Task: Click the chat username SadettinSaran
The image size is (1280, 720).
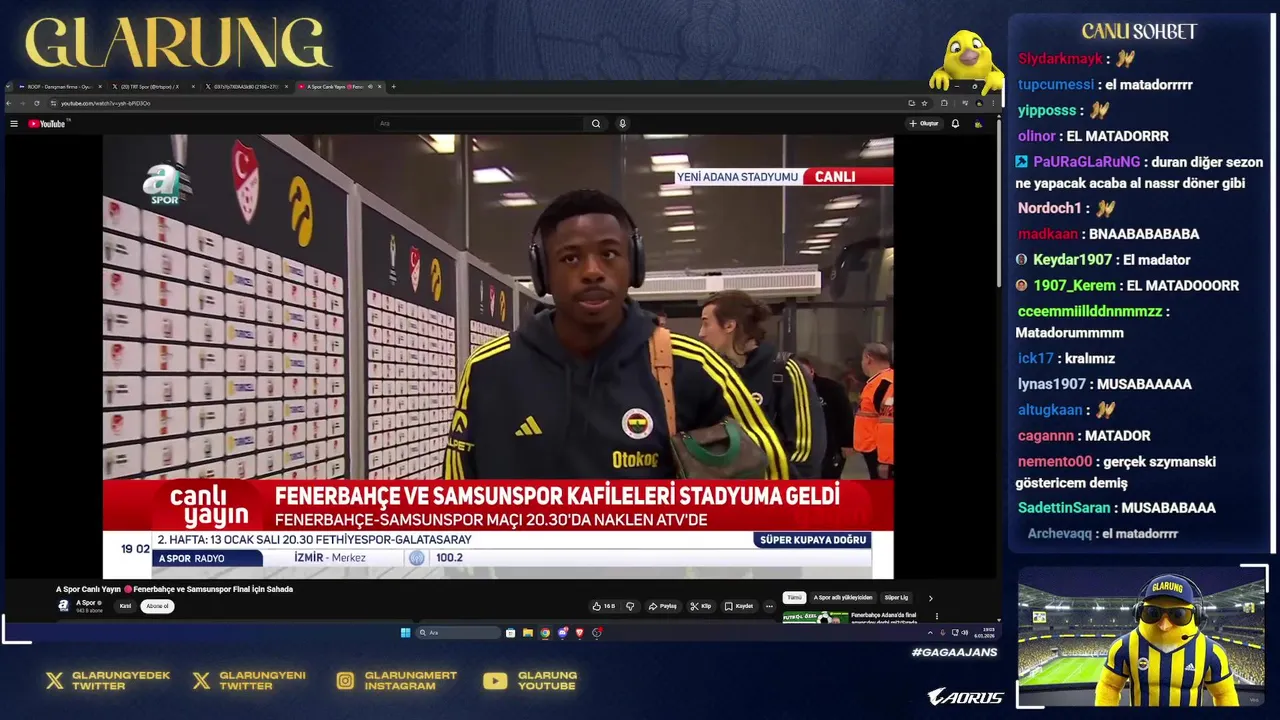Action: coord(1064,508)
